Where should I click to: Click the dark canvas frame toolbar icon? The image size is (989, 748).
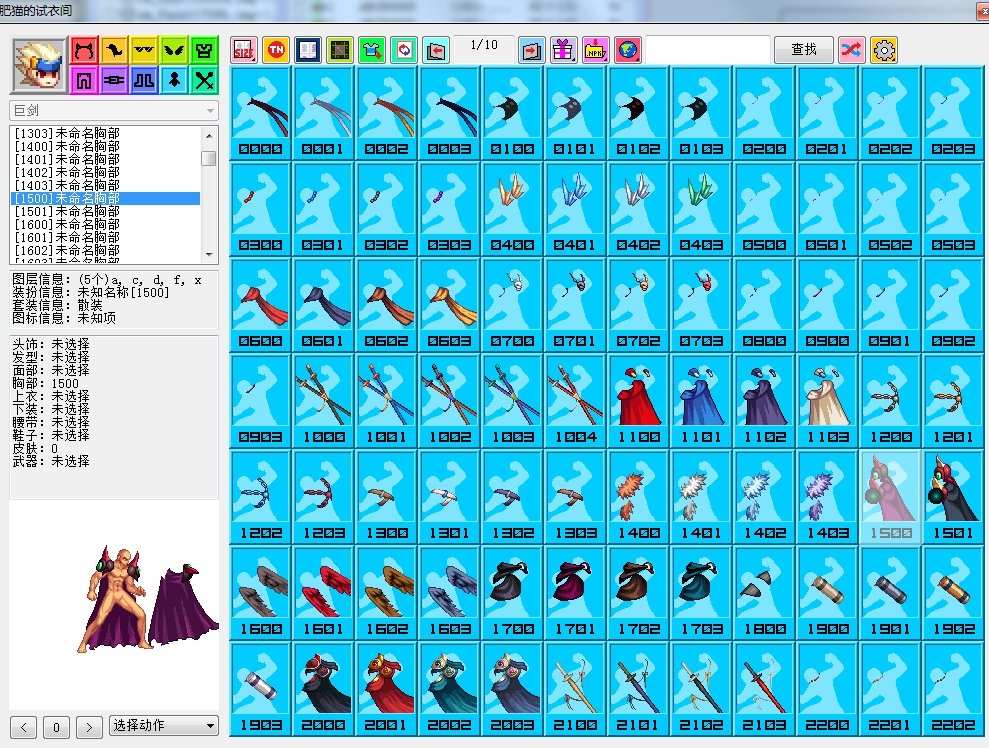(x=340, y=50)
